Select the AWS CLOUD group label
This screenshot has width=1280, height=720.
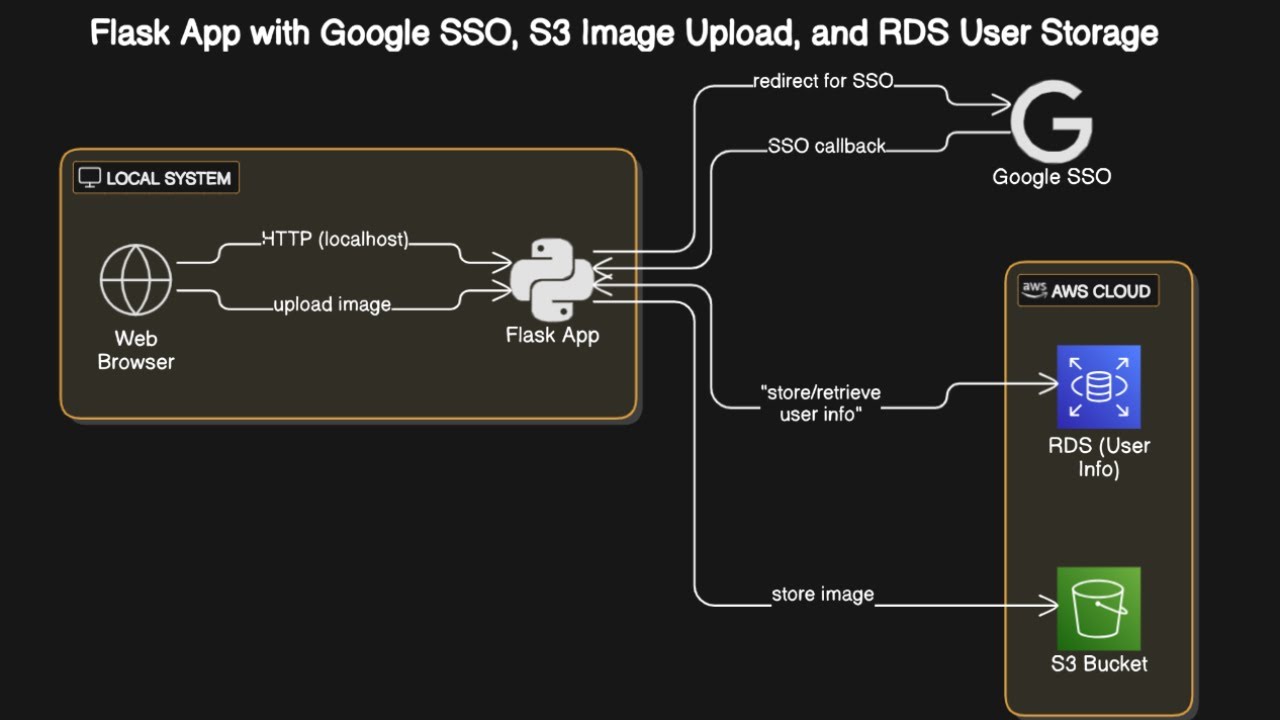pos(1088,291)
